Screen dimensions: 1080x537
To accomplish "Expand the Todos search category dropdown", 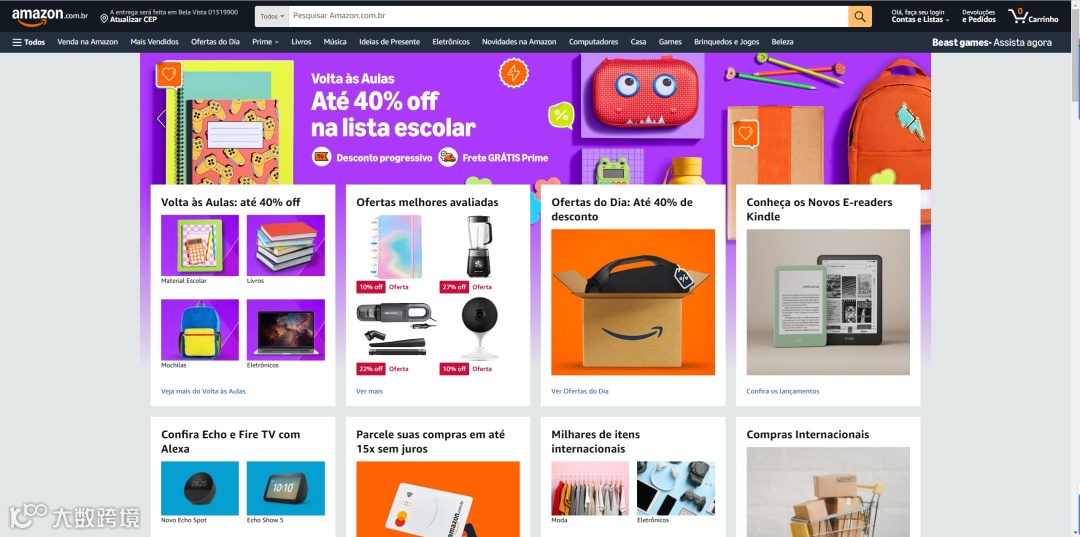I will coord(272,16).
